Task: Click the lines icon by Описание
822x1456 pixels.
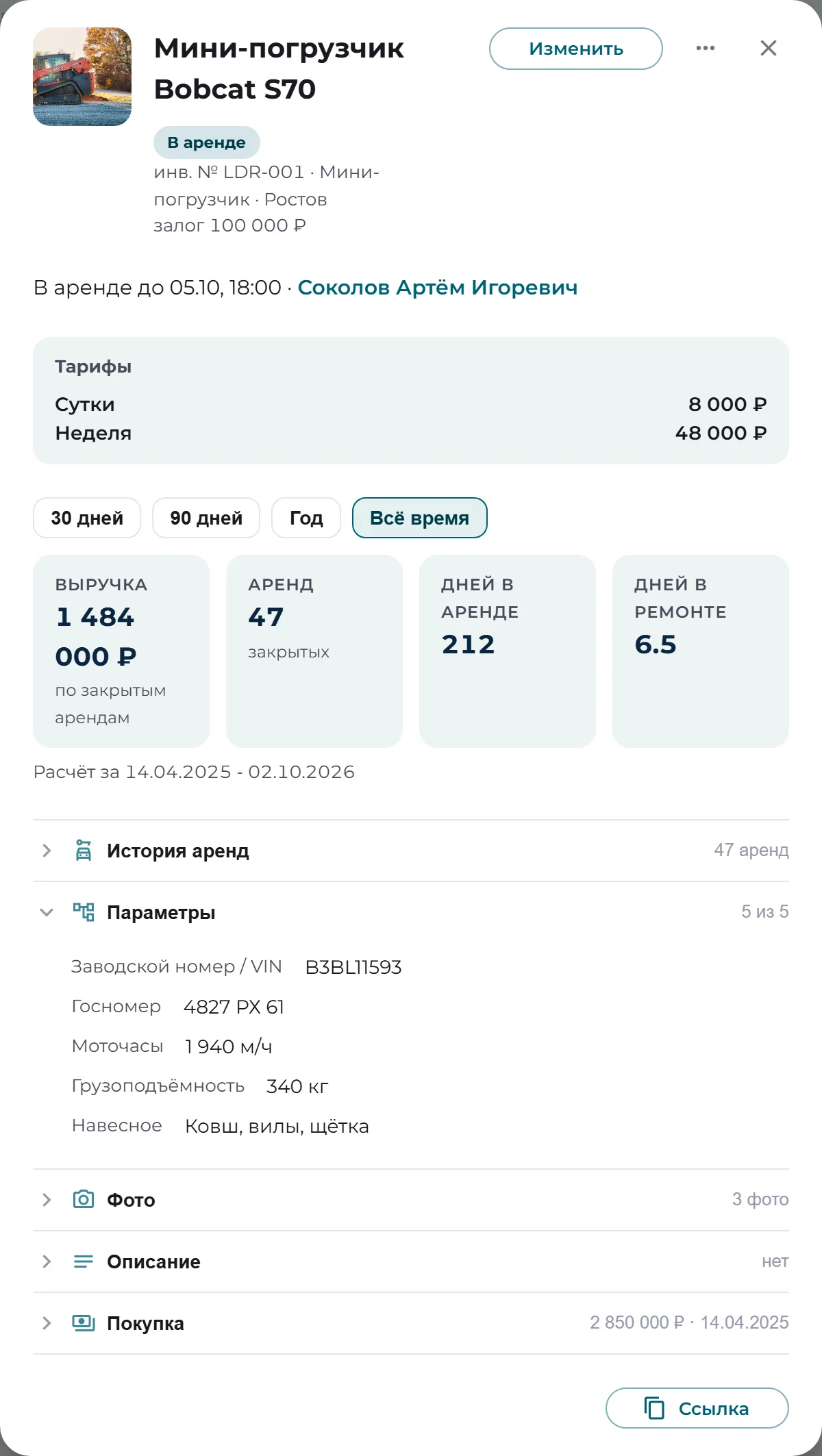Action: [x=84, y=1261]
